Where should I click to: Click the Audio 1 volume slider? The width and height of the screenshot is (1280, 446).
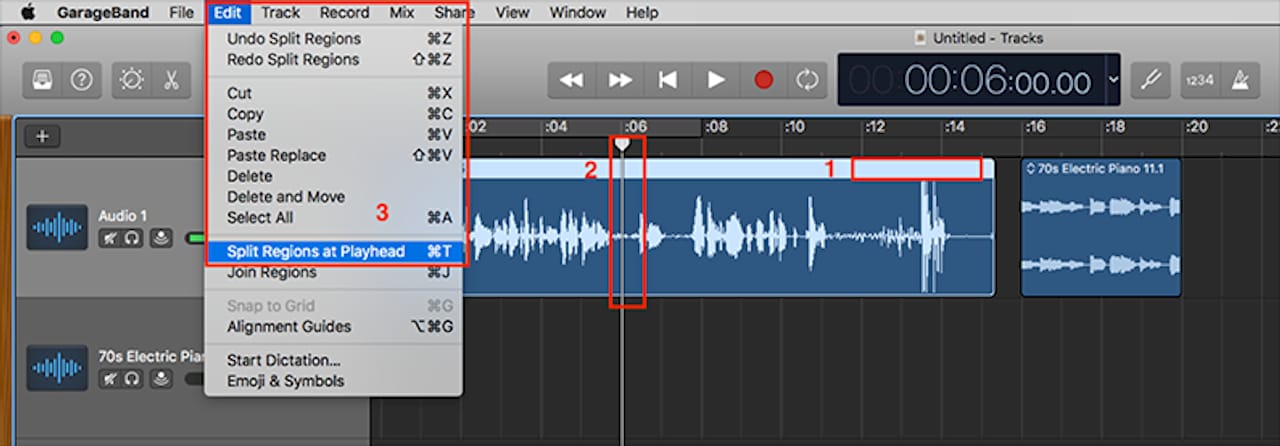(196, 238)
